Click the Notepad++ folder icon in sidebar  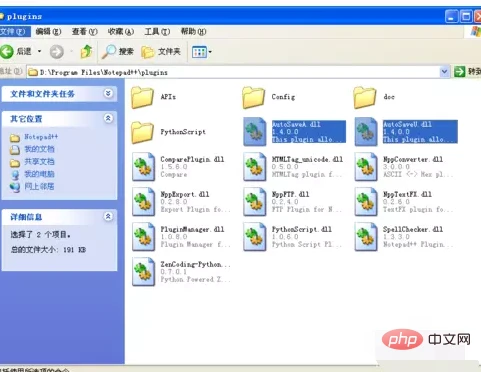pyautogui.click(x=15, y=138)
